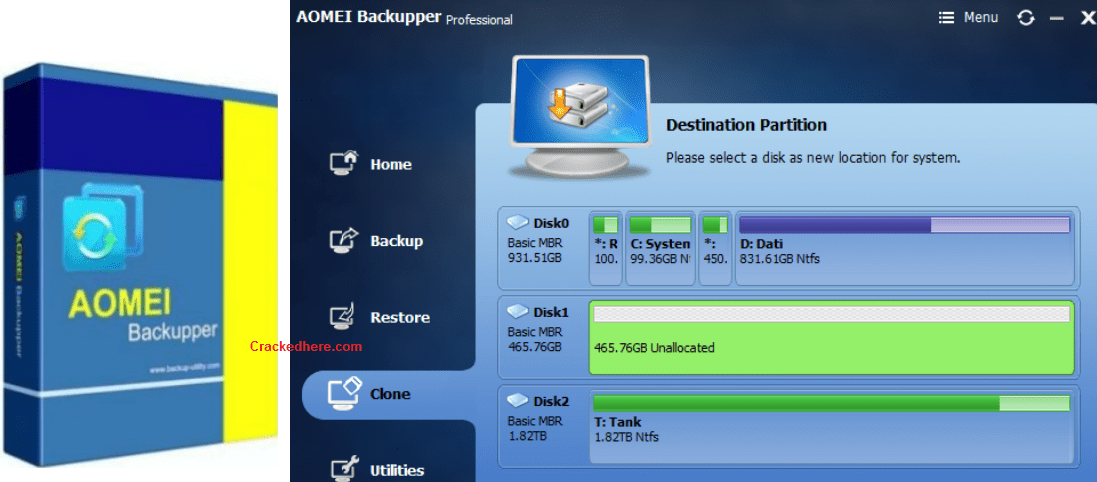
Task: Choose the 465.76GB Unallocated space
Action: click(x=831, y=338)
